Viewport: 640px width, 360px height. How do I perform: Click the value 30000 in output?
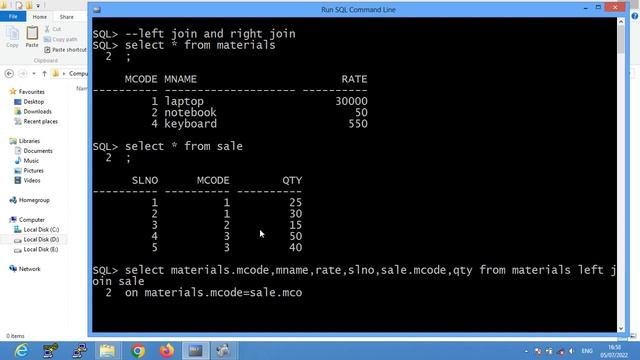(351, 101)
